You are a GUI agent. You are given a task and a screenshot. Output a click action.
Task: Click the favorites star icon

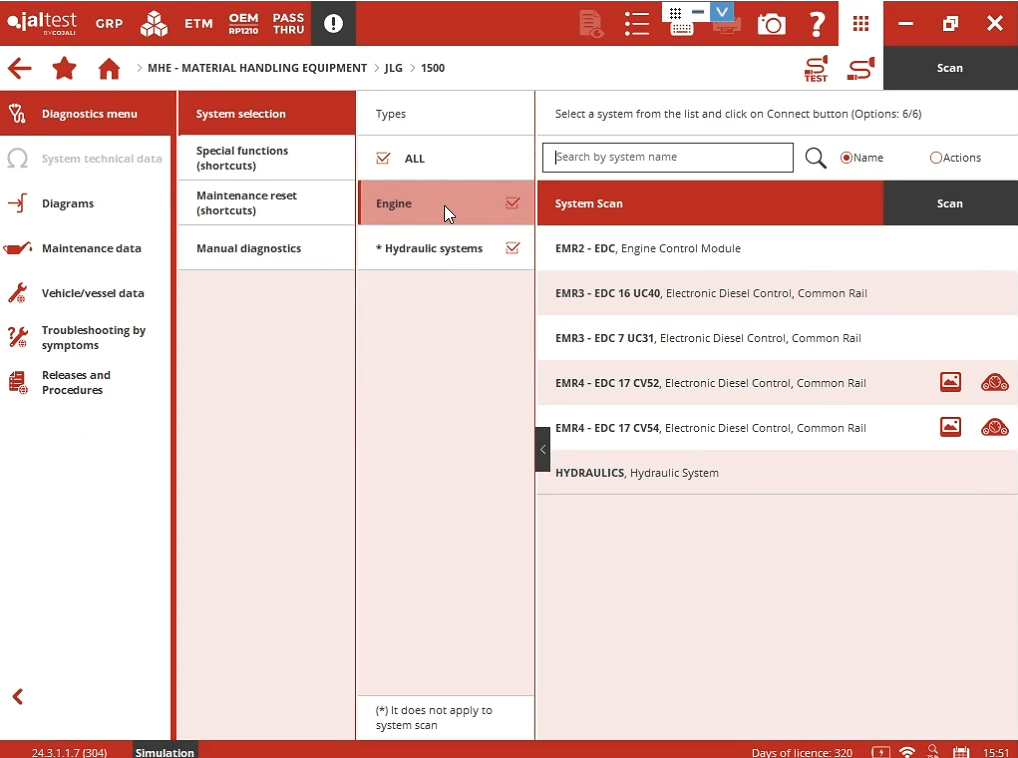[x=64, y=69]
